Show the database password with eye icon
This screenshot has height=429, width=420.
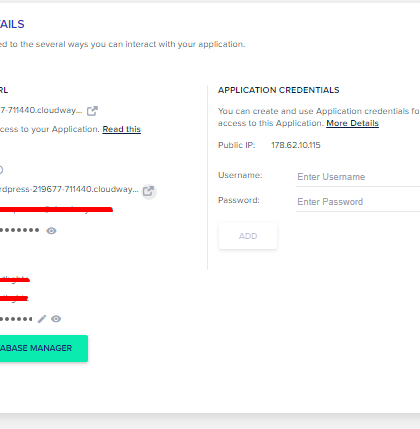tap(56, 319)
